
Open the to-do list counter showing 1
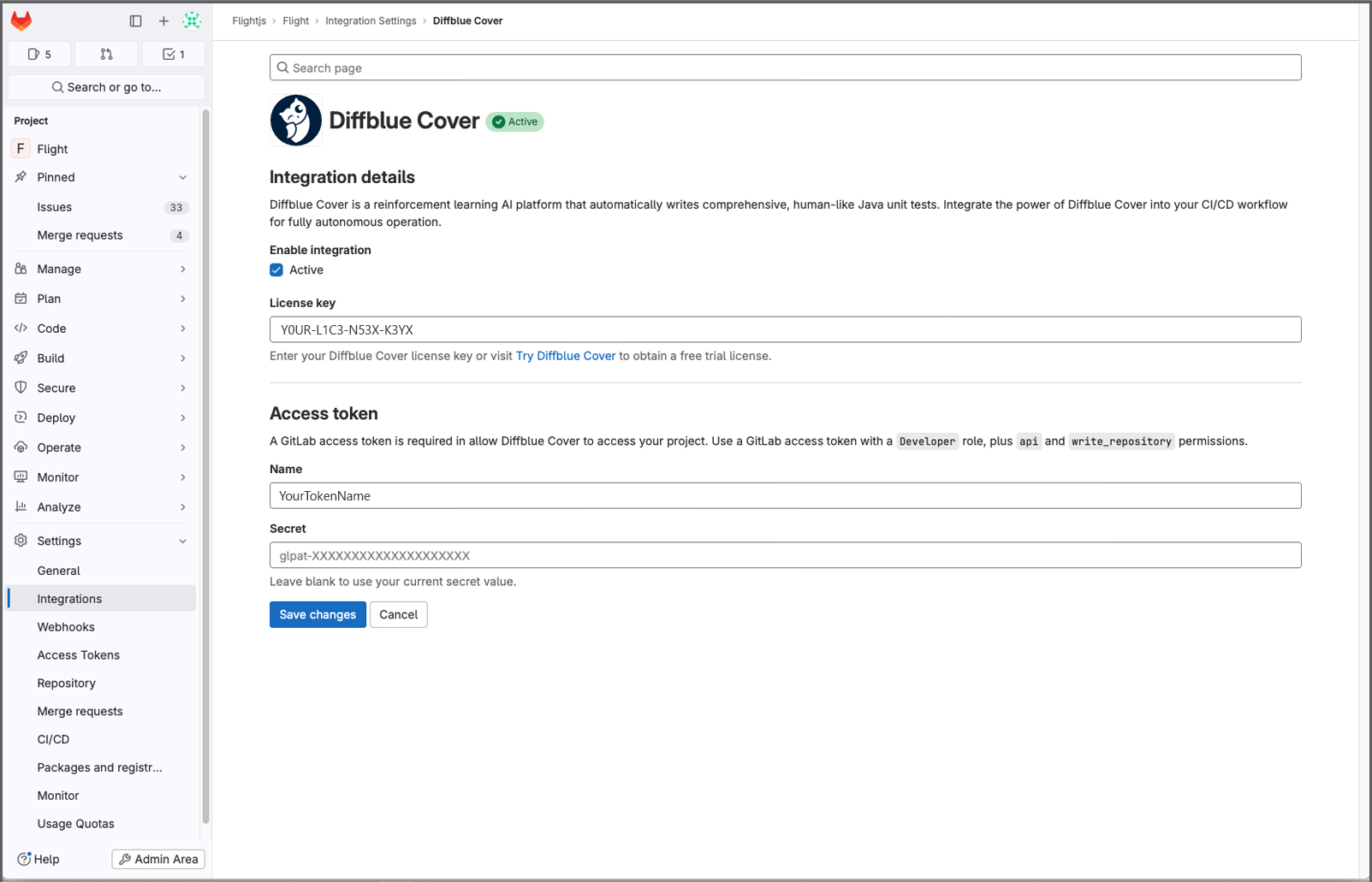pos(174,54)
